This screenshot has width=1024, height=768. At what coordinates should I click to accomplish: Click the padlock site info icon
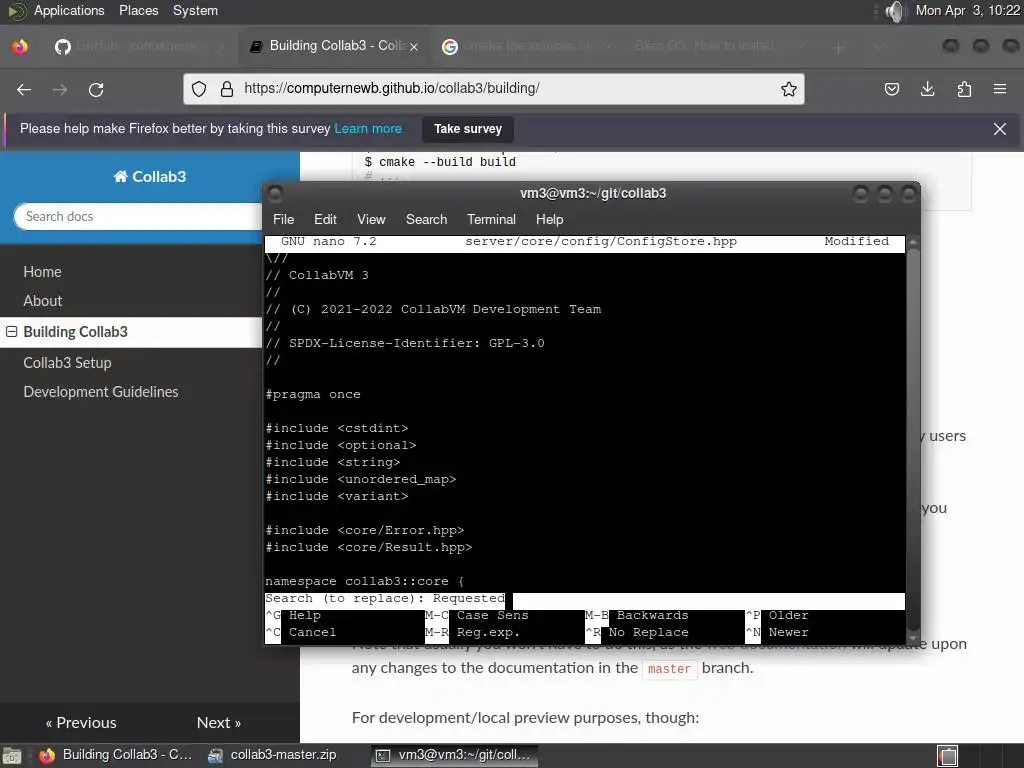[x=227, y=89]
